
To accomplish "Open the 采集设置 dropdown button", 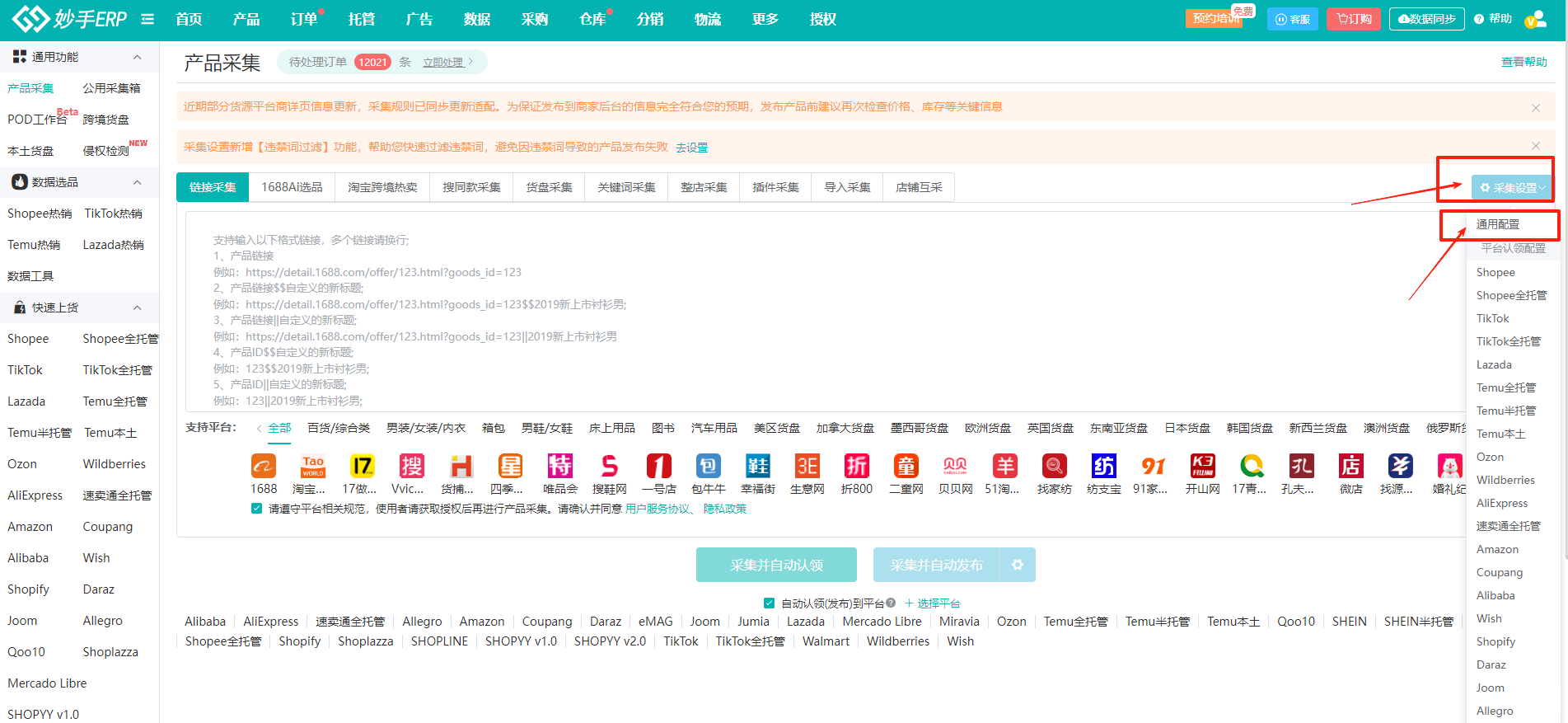I will click(x=1511, y=187).
